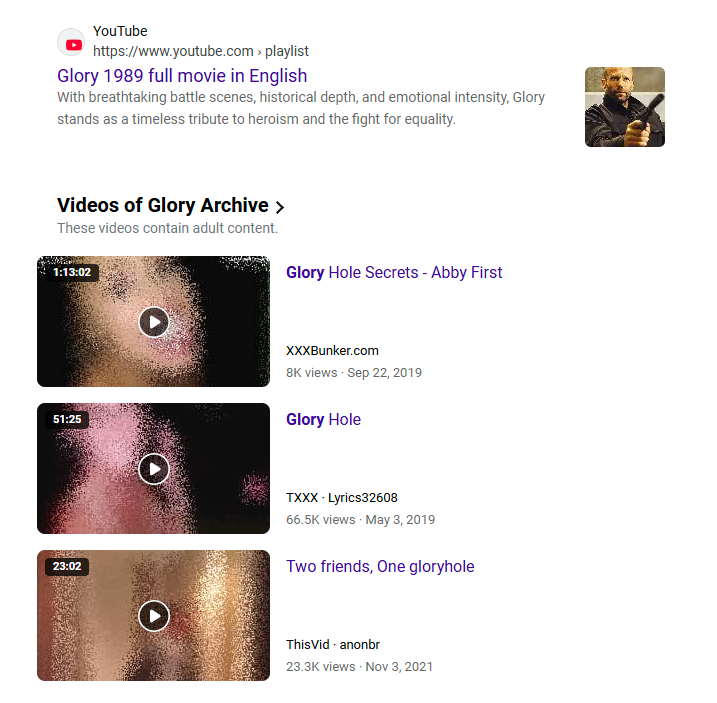Click the YouTube favicon icon

coord(71,42)
